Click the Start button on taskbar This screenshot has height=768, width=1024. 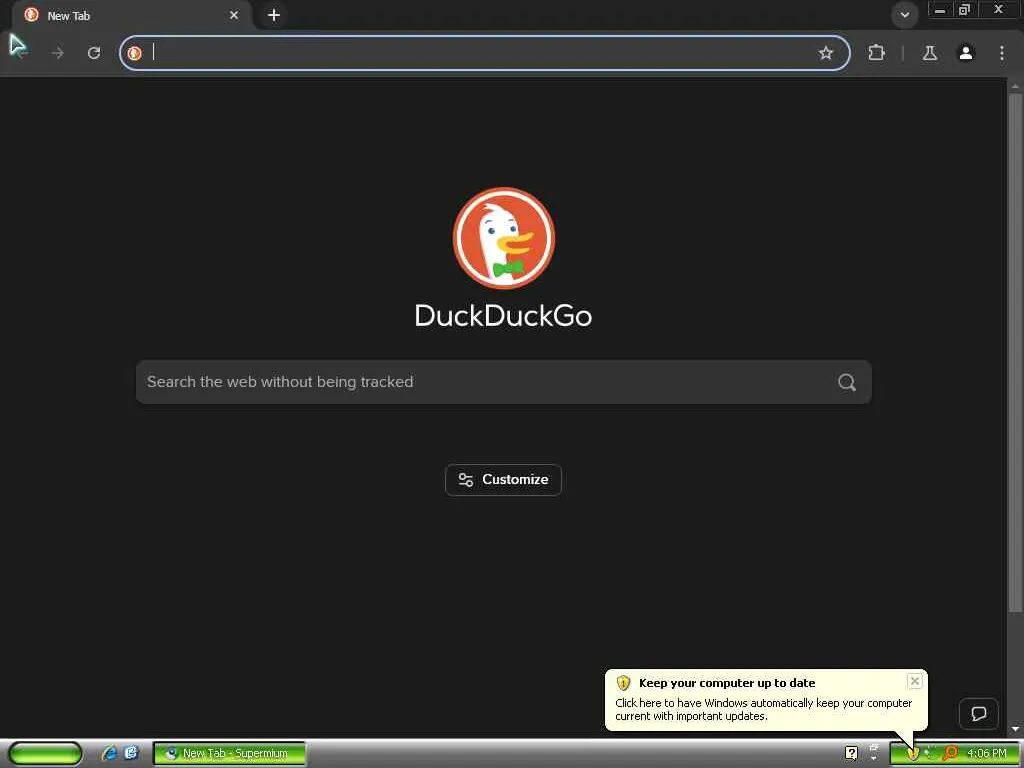(x=45, y=754)
